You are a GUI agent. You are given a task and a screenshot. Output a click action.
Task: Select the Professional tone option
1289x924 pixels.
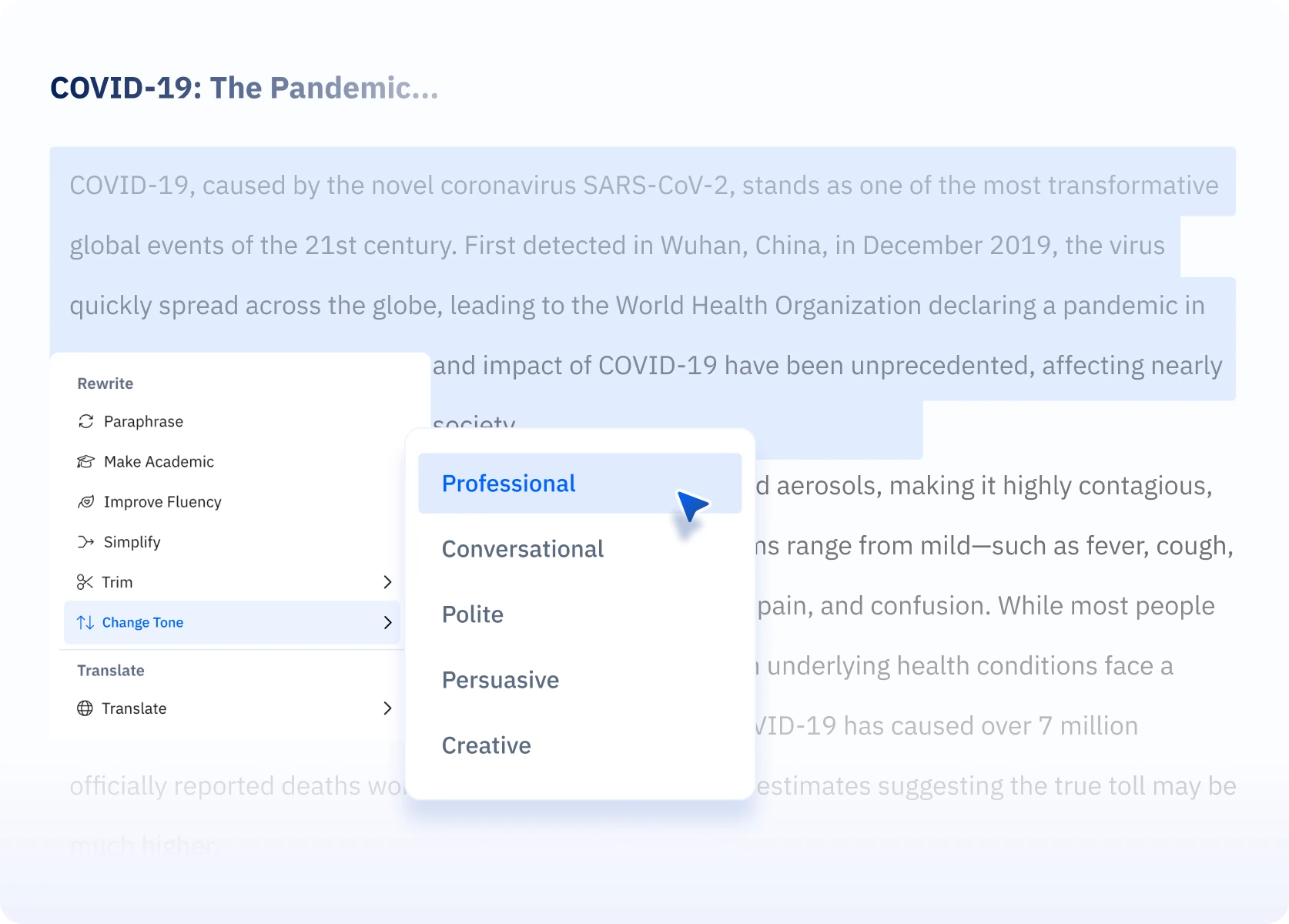[508, 484]
